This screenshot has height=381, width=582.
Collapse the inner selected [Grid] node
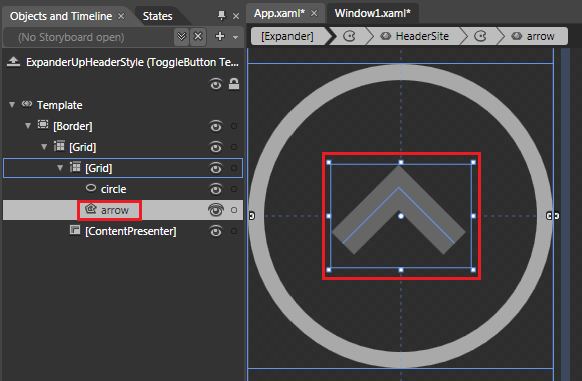pos(60,168)
